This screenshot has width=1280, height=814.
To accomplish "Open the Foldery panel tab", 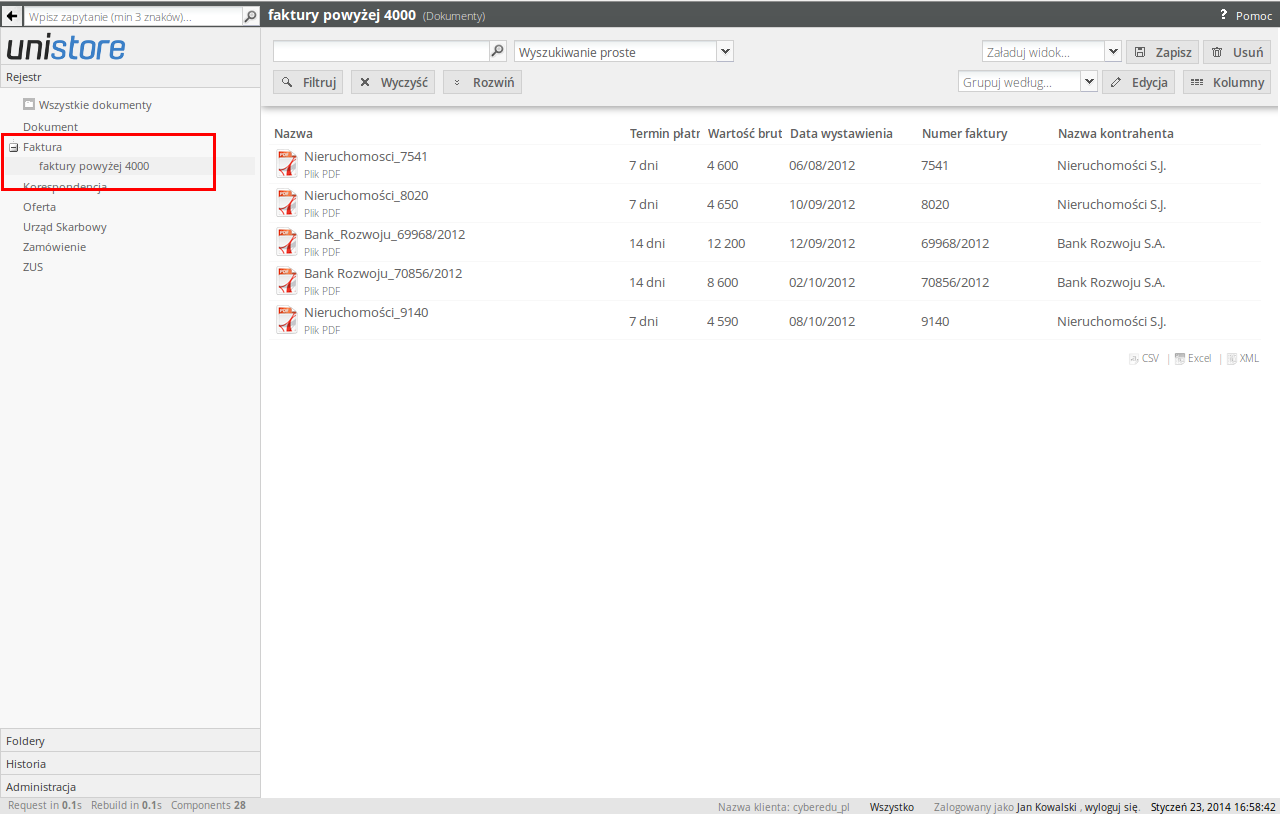I will coord(130,741).
